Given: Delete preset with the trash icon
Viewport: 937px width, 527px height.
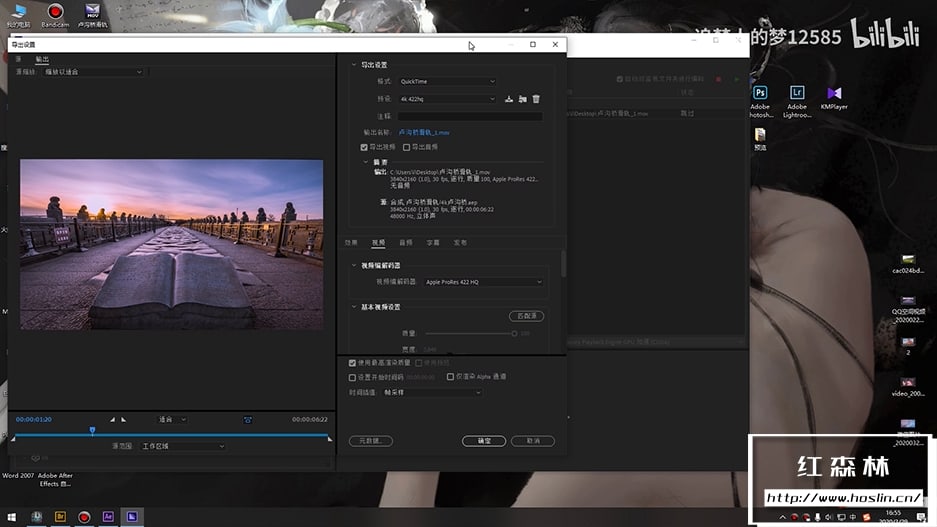Looking at the screenshot, I should pos(536,99).
